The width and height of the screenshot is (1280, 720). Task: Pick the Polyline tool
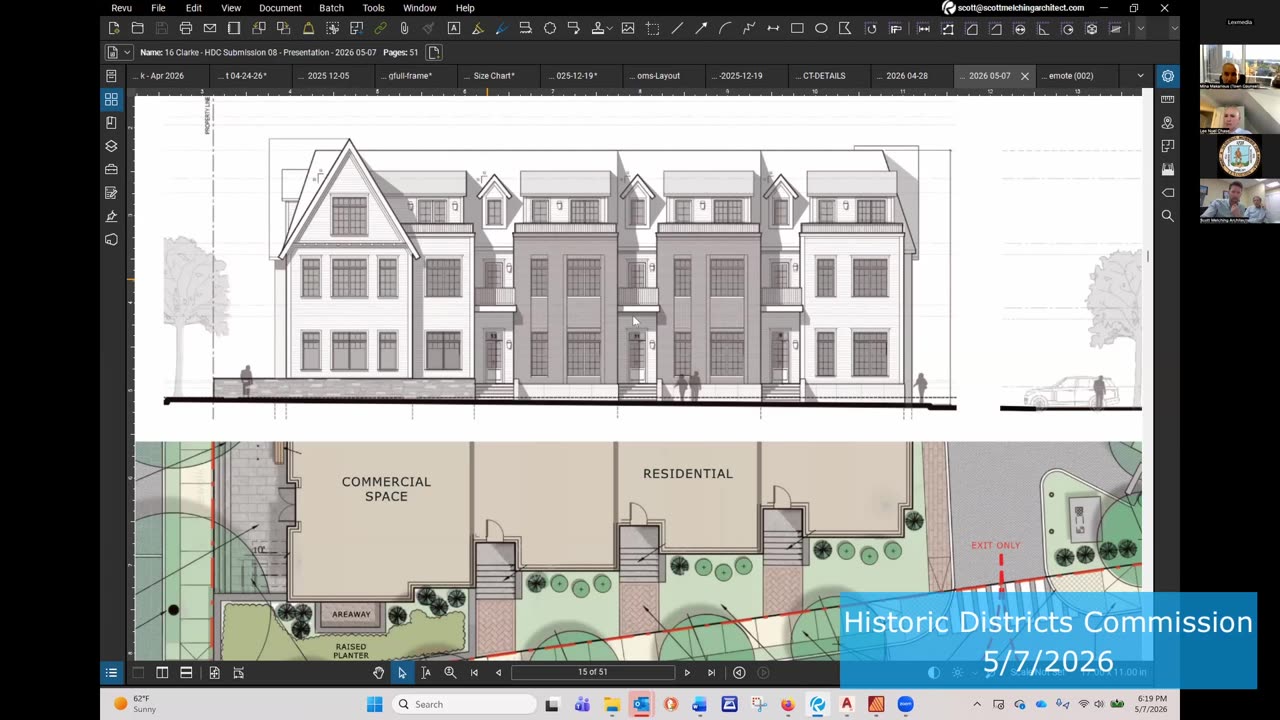tap(749, 28)
